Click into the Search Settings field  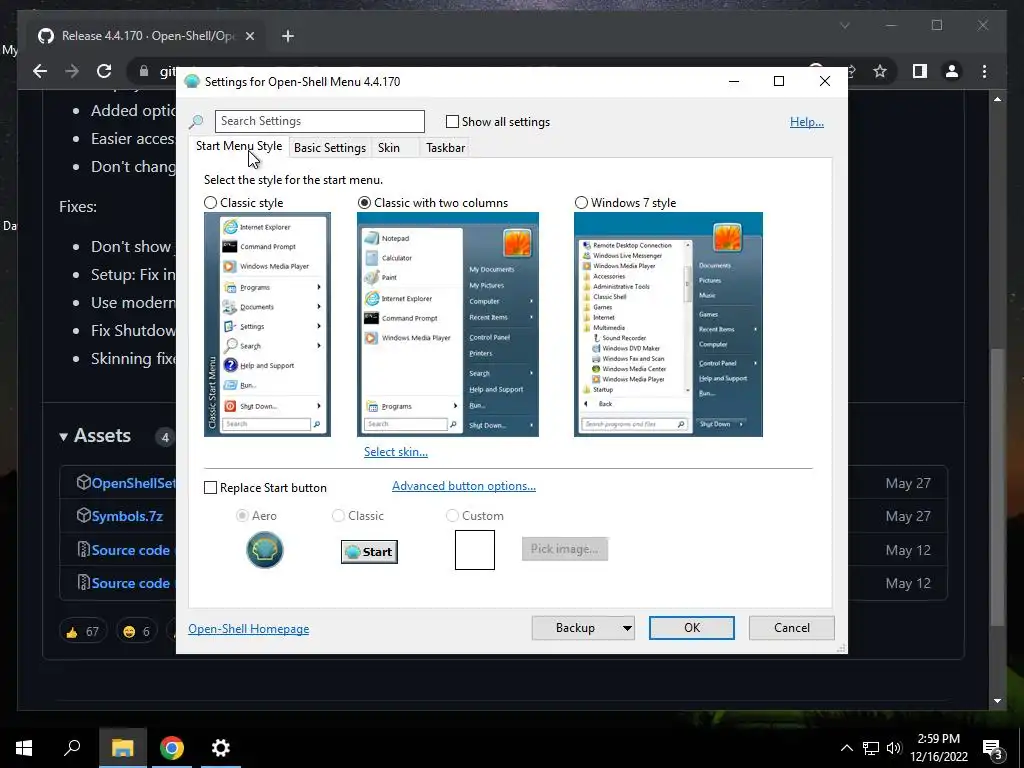(x=320, y=121)
